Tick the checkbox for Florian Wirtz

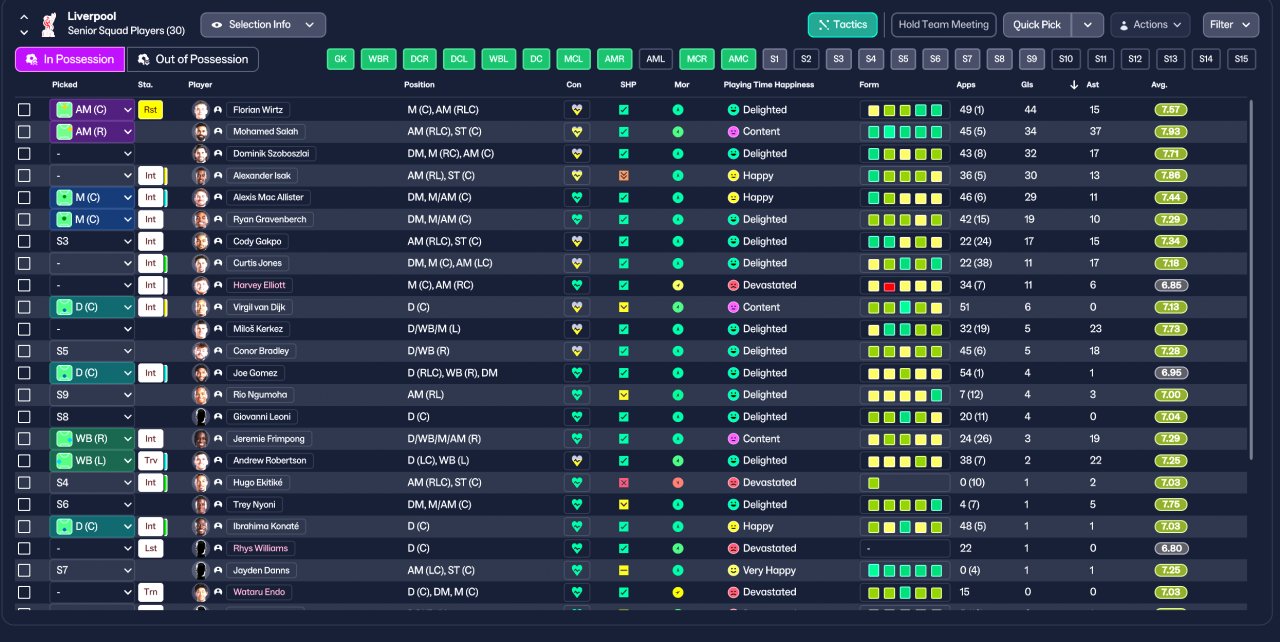[x=24, y=110]
